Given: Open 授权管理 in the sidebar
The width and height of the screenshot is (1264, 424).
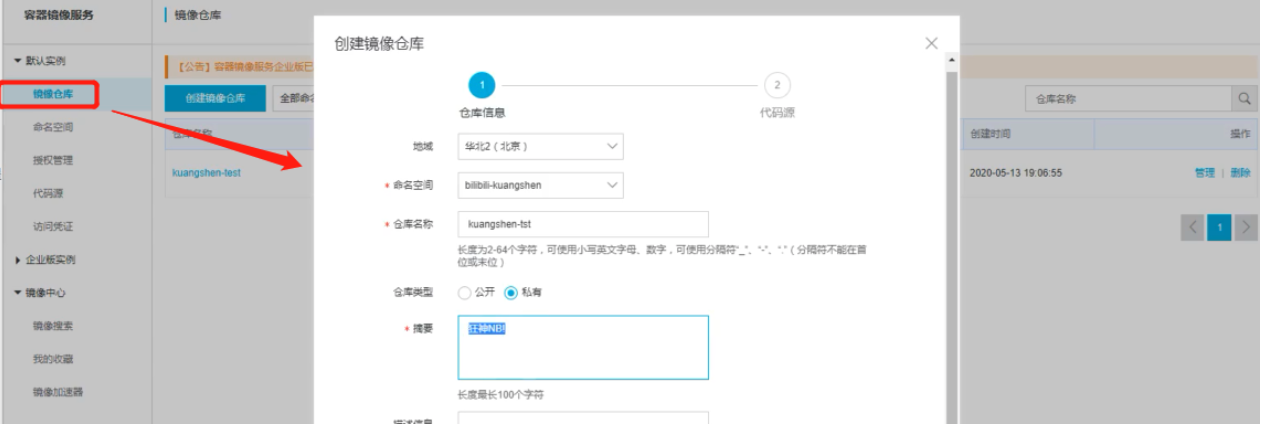Looking at the screenshot, I should tap(52, 160).
